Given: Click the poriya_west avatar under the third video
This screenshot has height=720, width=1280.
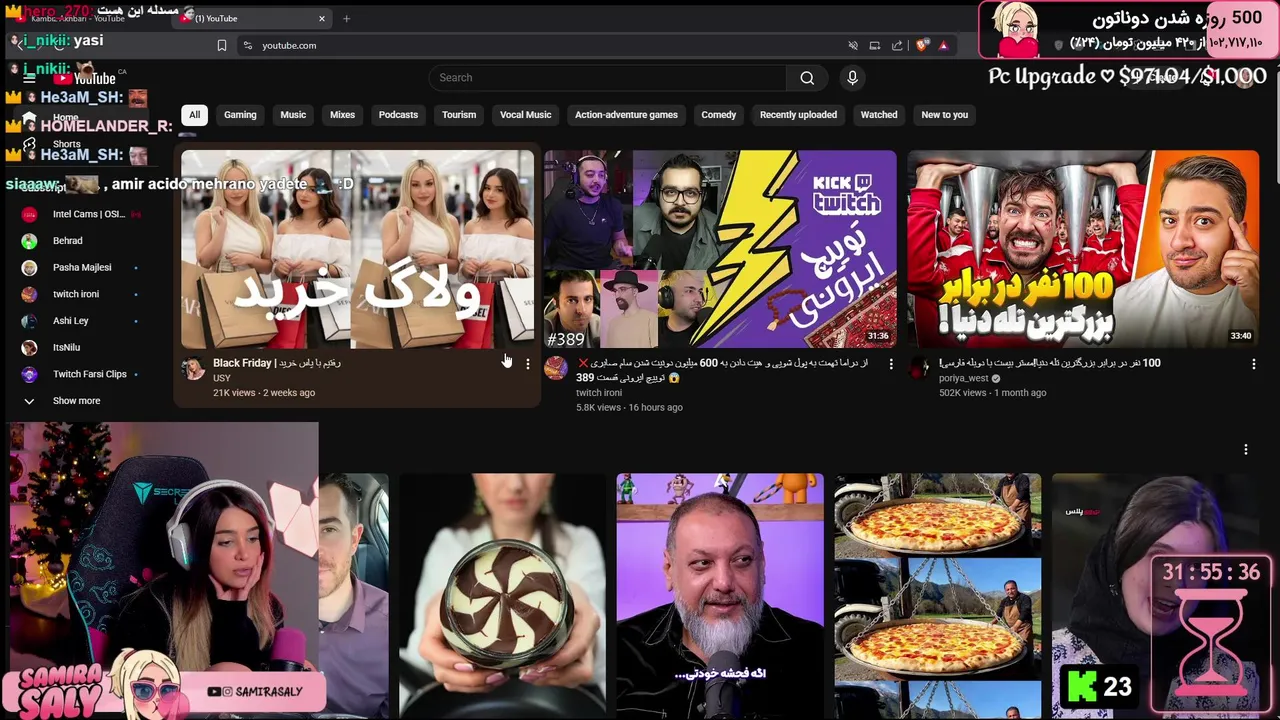Looking at the screenshot, I should (919, 368).
